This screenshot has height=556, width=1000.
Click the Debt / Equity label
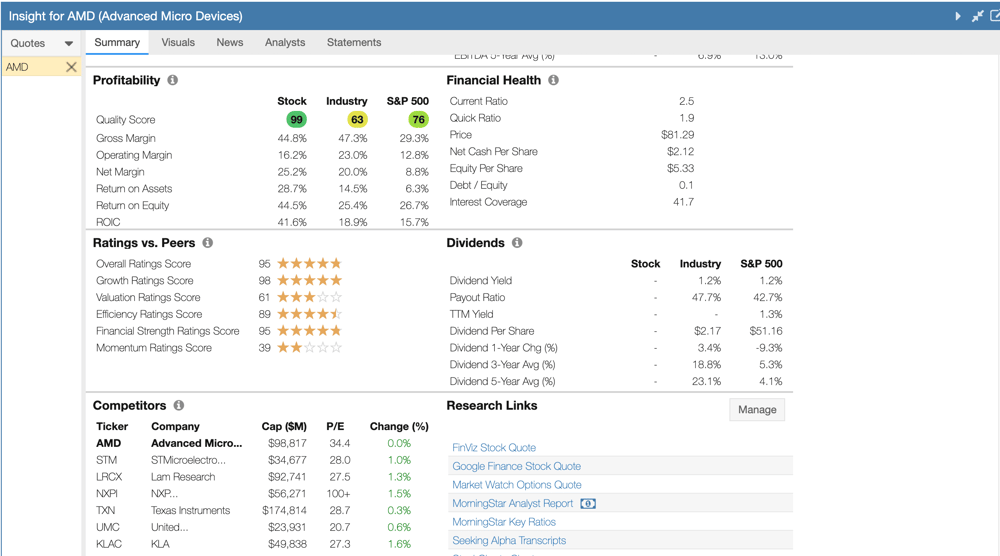click(478, 185)
